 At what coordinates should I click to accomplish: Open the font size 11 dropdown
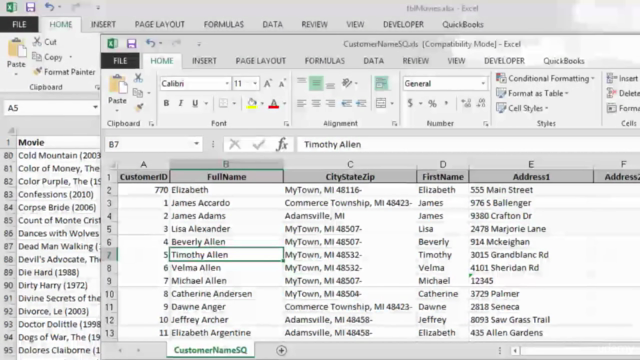point(255,84)
